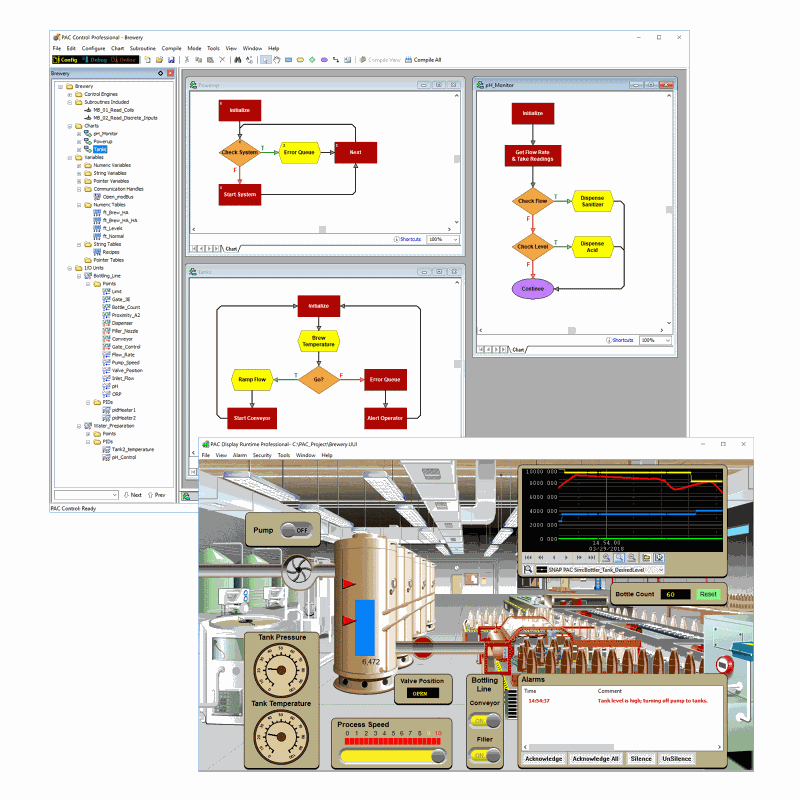
Task: Expand the Control Engines tree folder
Action: point(71,94)
